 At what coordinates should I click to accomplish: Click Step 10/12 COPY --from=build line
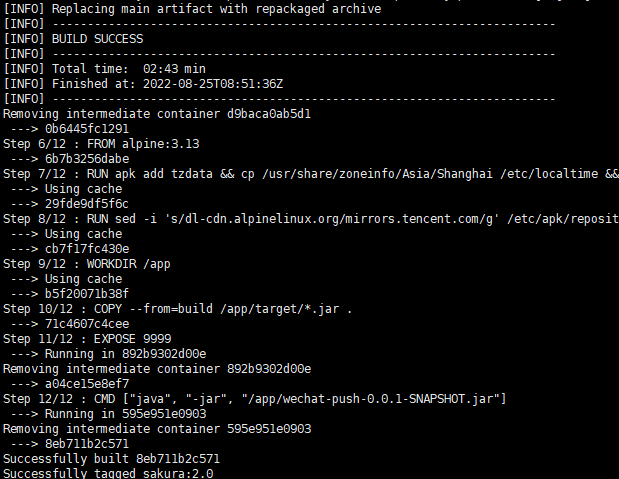[178, 309]
